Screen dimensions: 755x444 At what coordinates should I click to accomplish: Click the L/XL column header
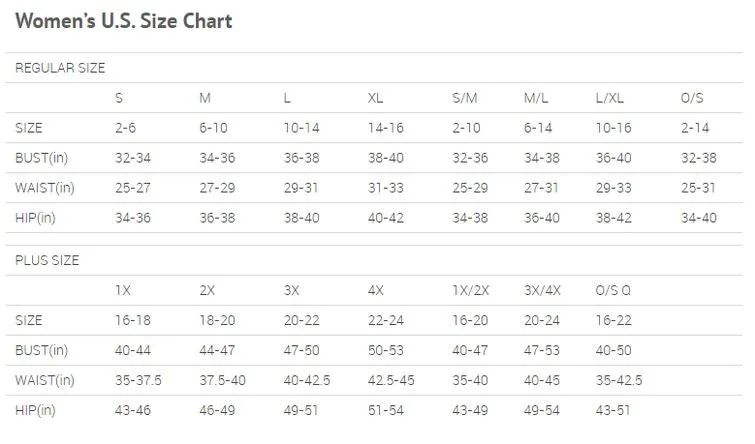click(610, 98)
